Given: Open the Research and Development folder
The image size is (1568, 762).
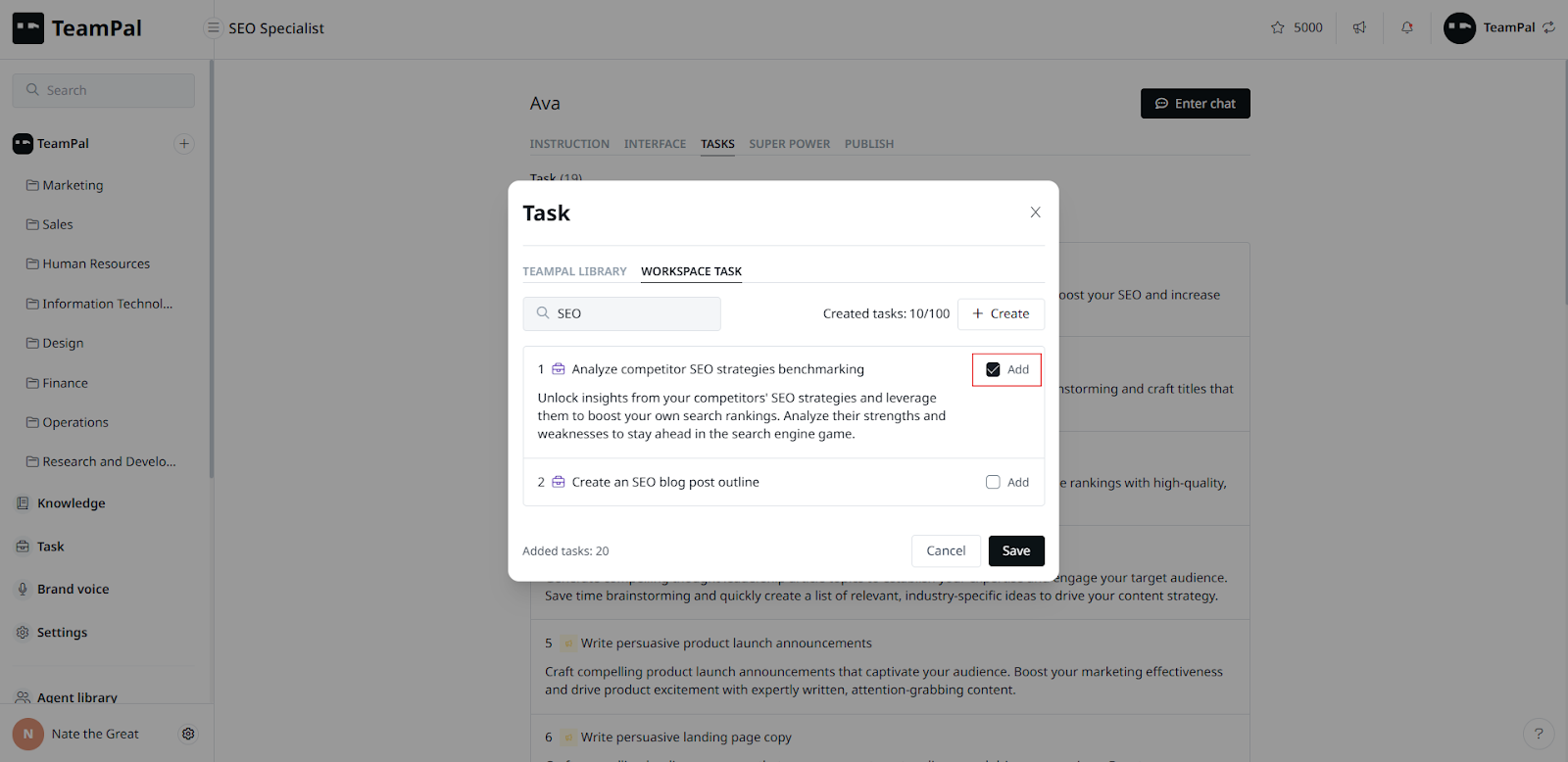Looking at the screenshot, I should (101, 461).
